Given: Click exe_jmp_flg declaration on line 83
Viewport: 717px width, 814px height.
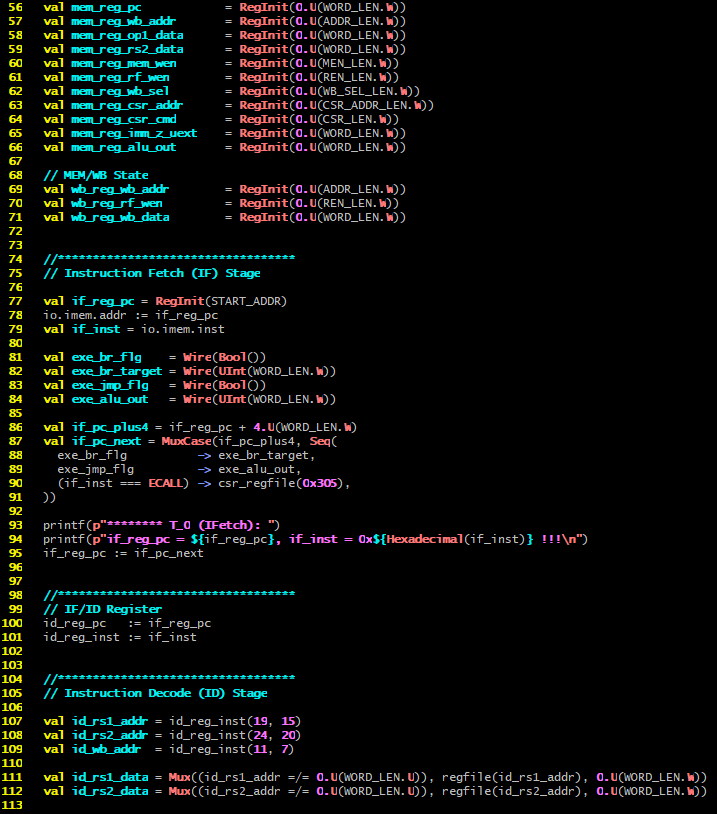Looking at the screenshot, I should tap(110, 386).
